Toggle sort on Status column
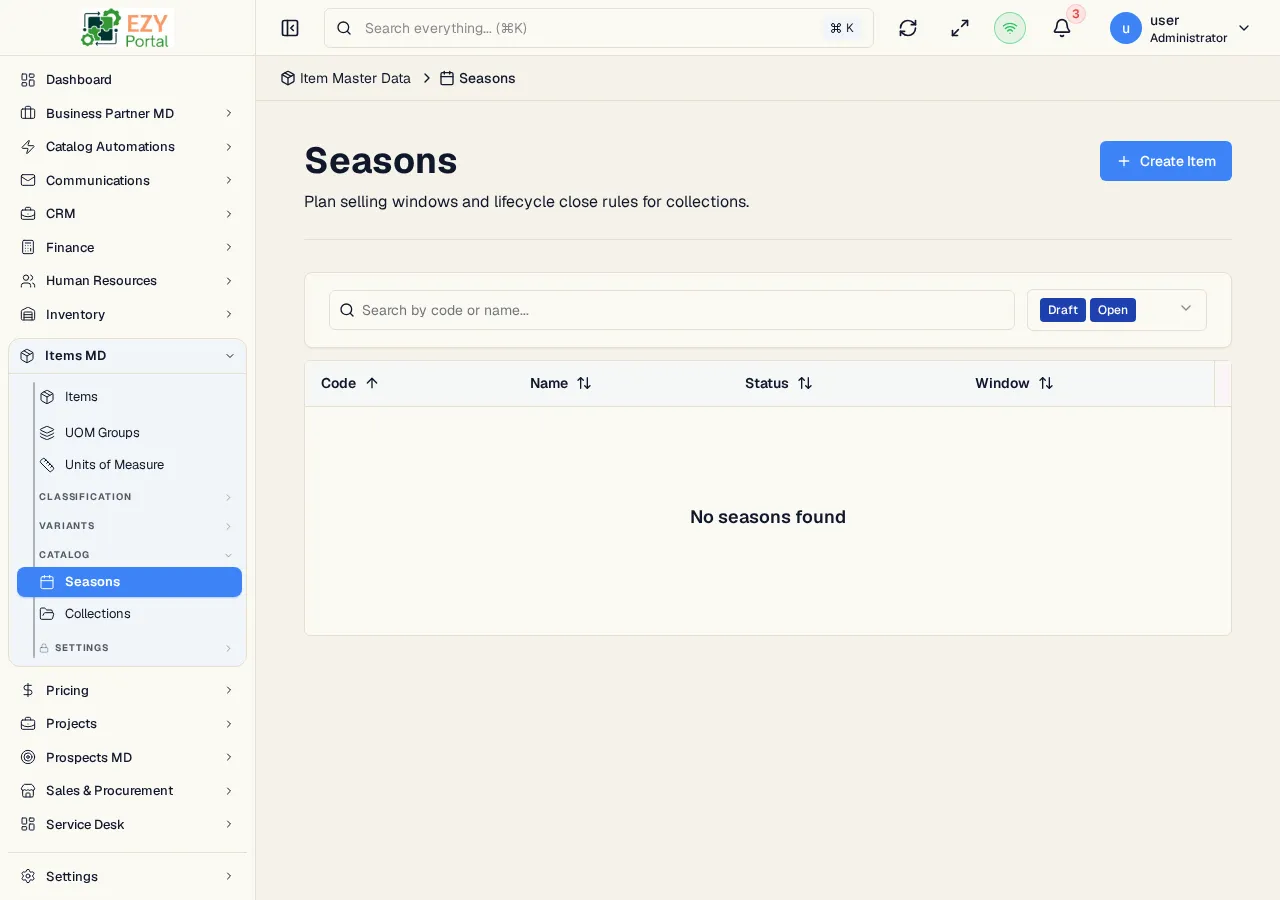The width and height of the screenshot is (1280, 900). click(805, 383)
